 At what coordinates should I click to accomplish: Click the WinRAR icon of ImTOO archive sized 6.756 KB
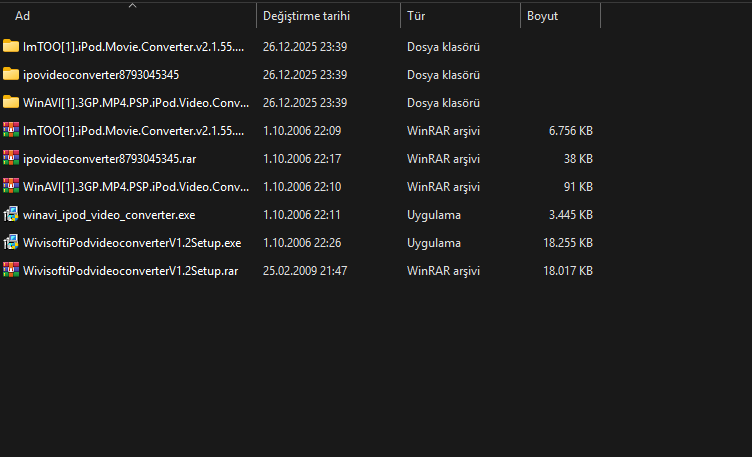(11, 130)
